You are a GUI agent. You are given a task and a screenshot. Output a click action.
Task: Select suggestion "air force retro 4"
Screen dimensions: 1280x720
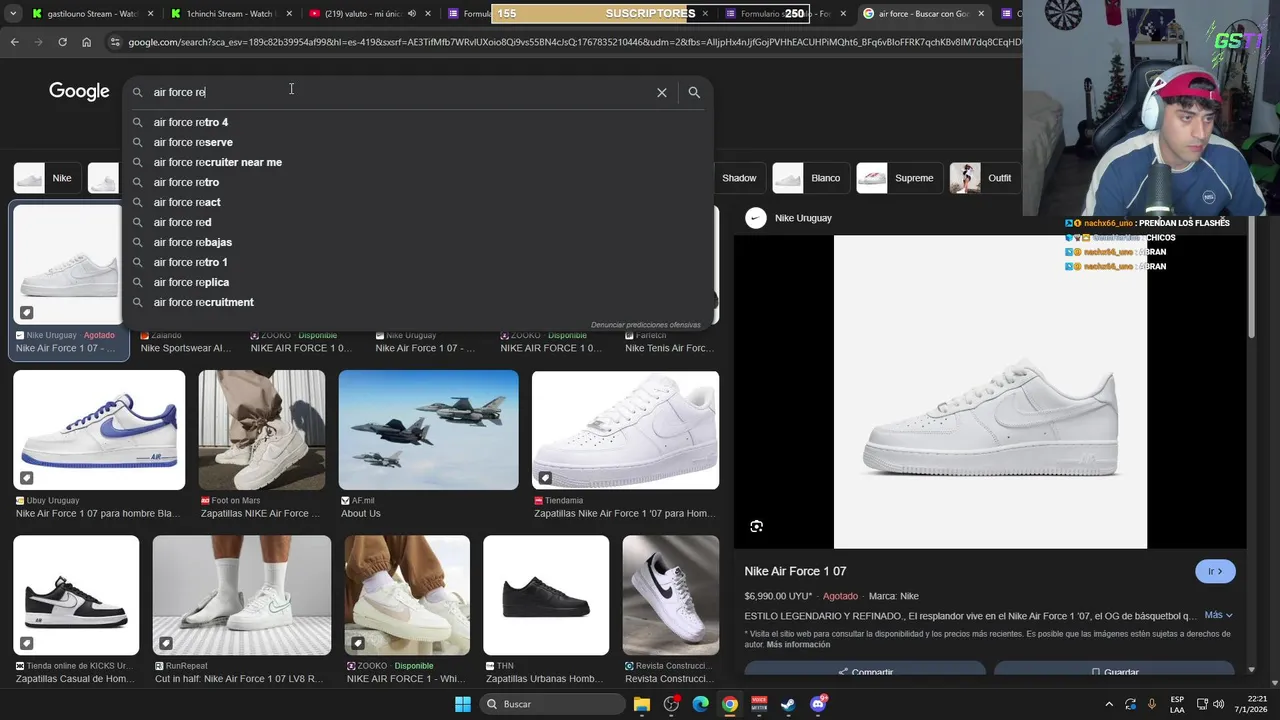[418, 122]
